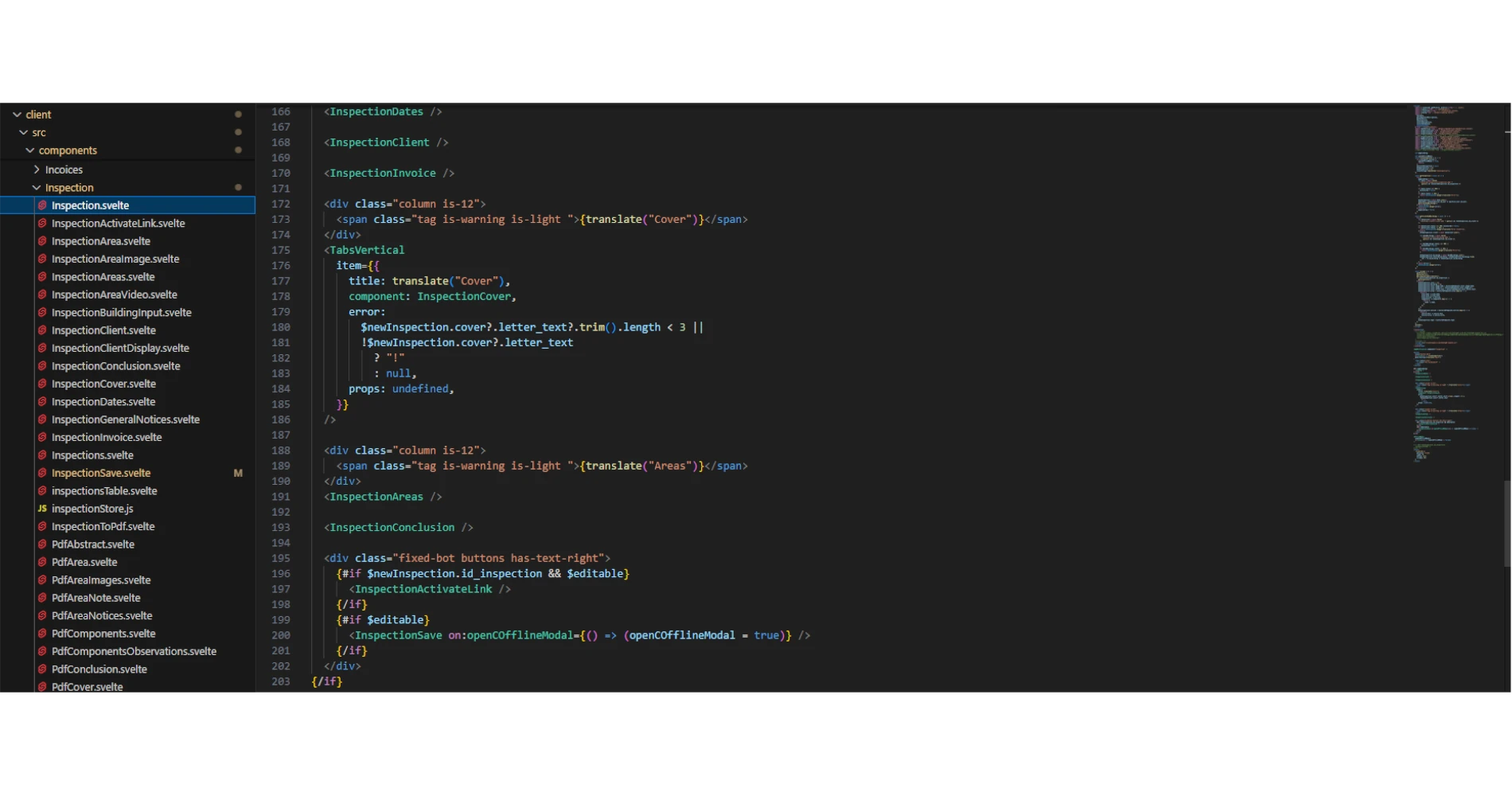Collapse the Inspection folder

(x=37, y=188)
